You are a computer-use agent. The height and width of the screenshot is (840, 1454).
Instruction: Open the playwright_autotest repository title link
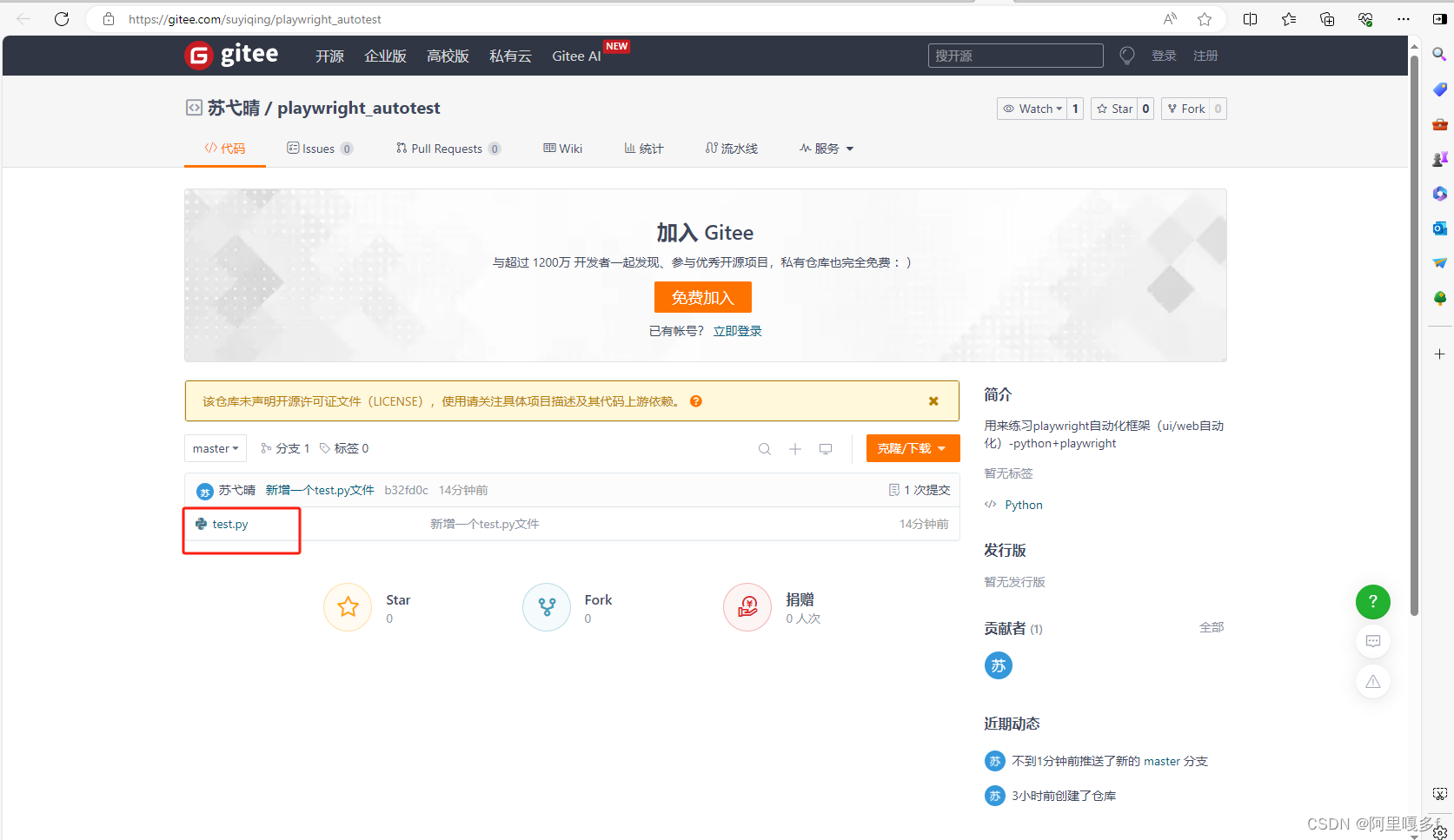(359, 108)
